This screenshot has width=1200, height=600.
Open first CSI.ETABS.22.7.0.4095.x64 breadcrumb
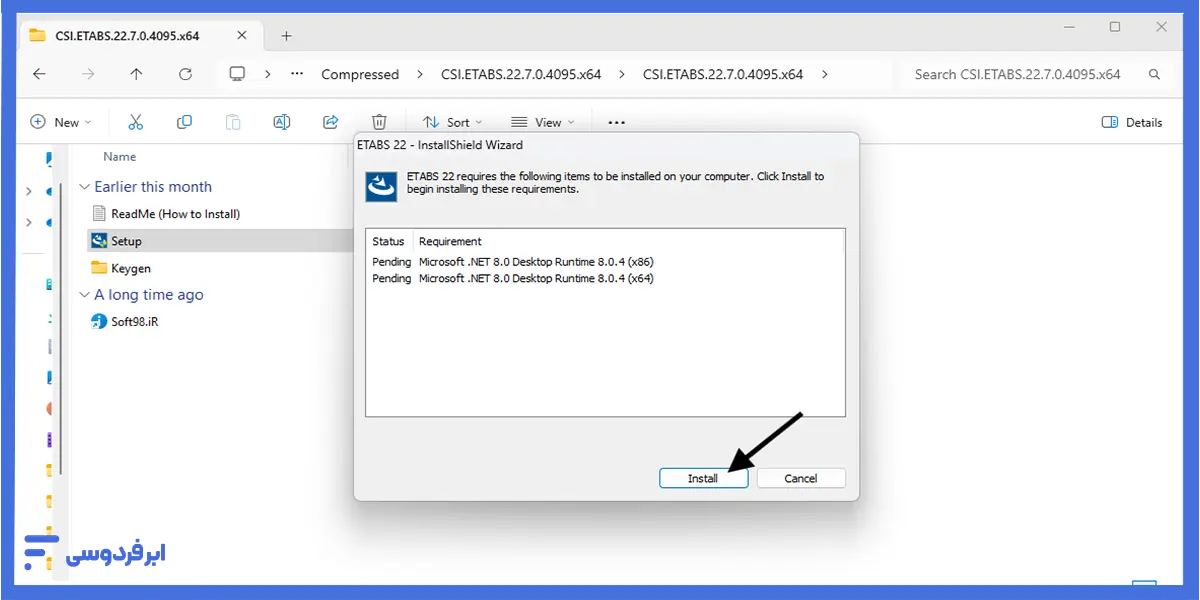(521, 74)
